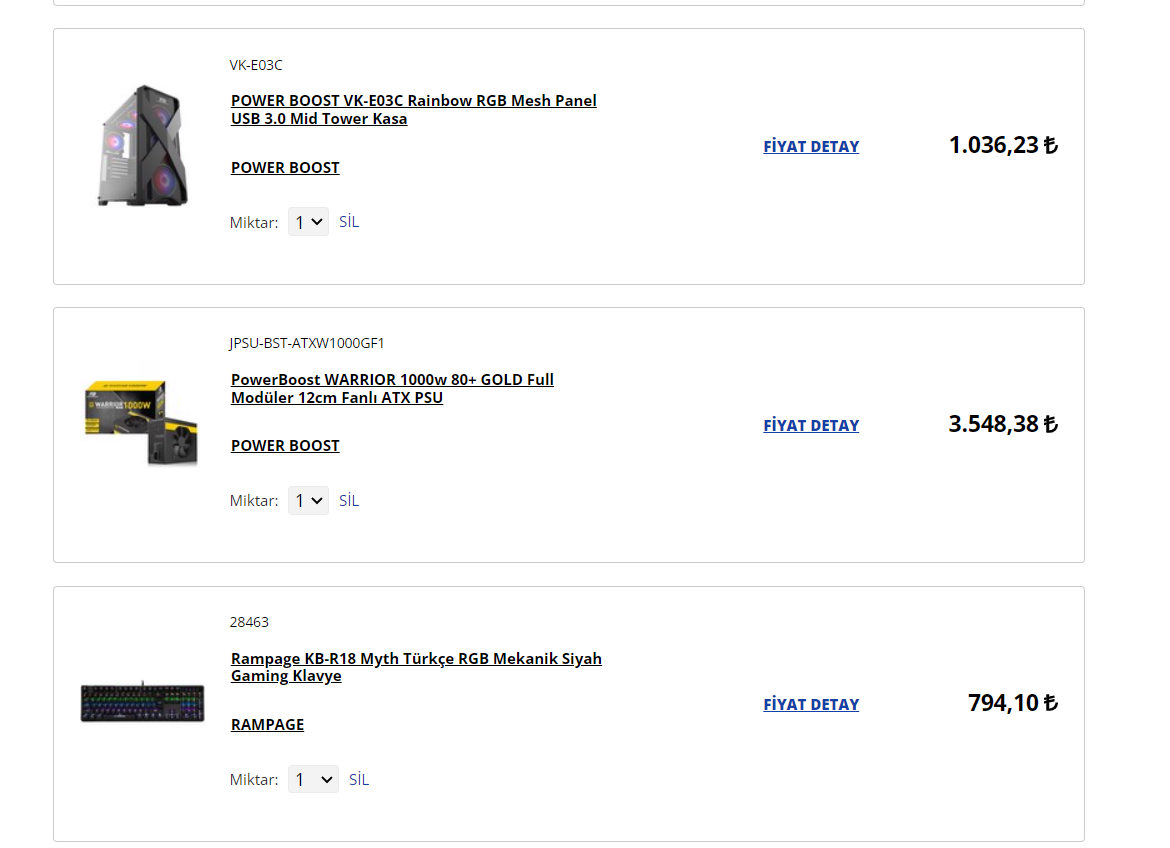Remove Rampage keyboard using SİL link
Screen dimensions: 1170x848
359,779
